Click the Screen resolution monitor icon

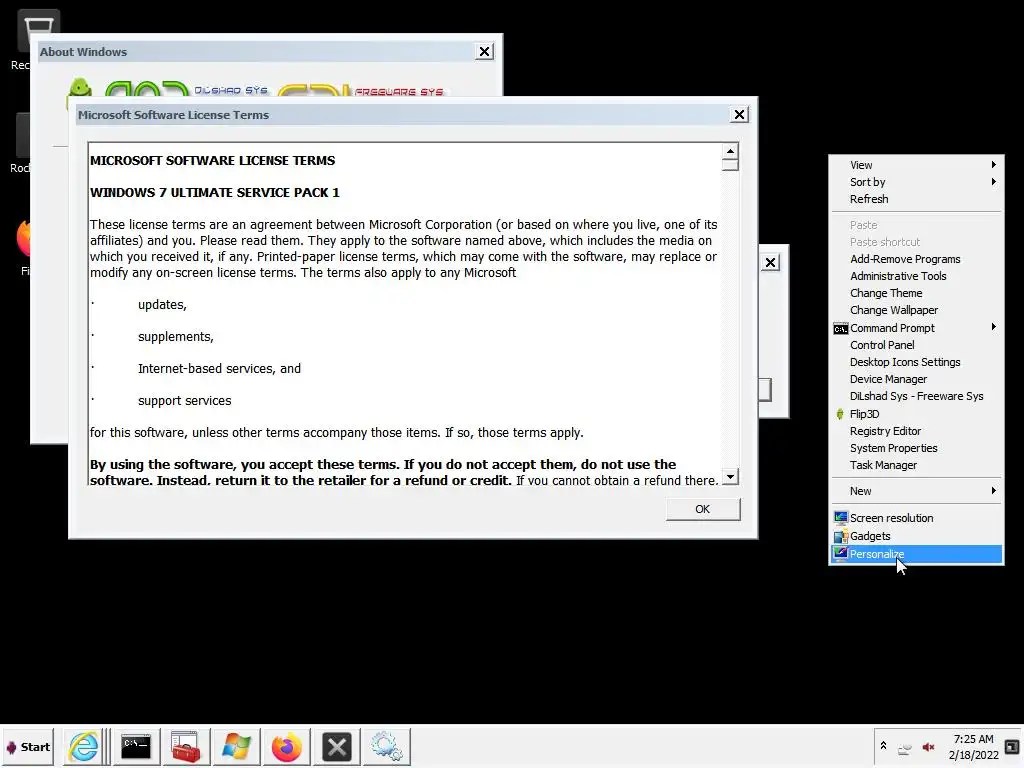[x=840, y=518]
